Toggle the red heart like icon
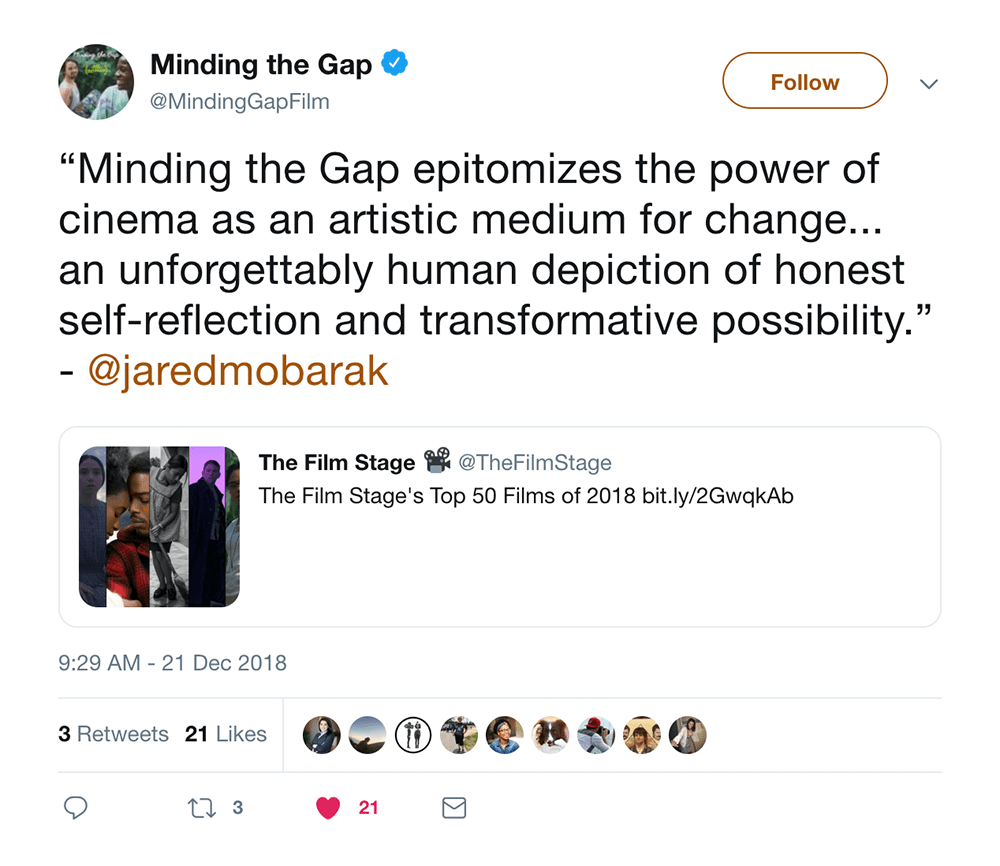Screen dimensions: 1000x866 328,808
